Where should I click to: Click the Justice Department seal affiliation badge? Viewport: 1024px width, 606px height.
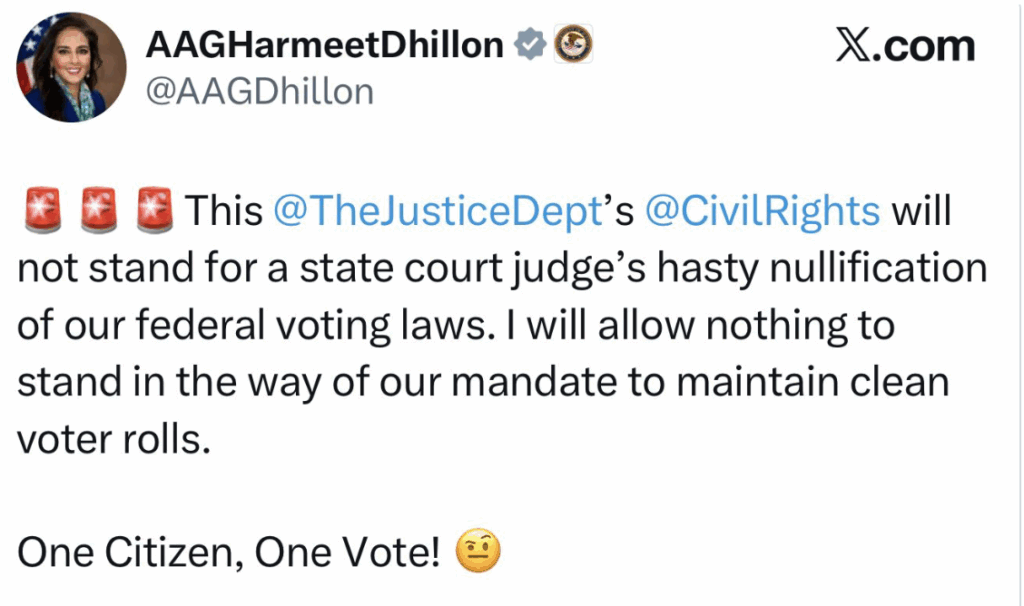coord(574,44)
